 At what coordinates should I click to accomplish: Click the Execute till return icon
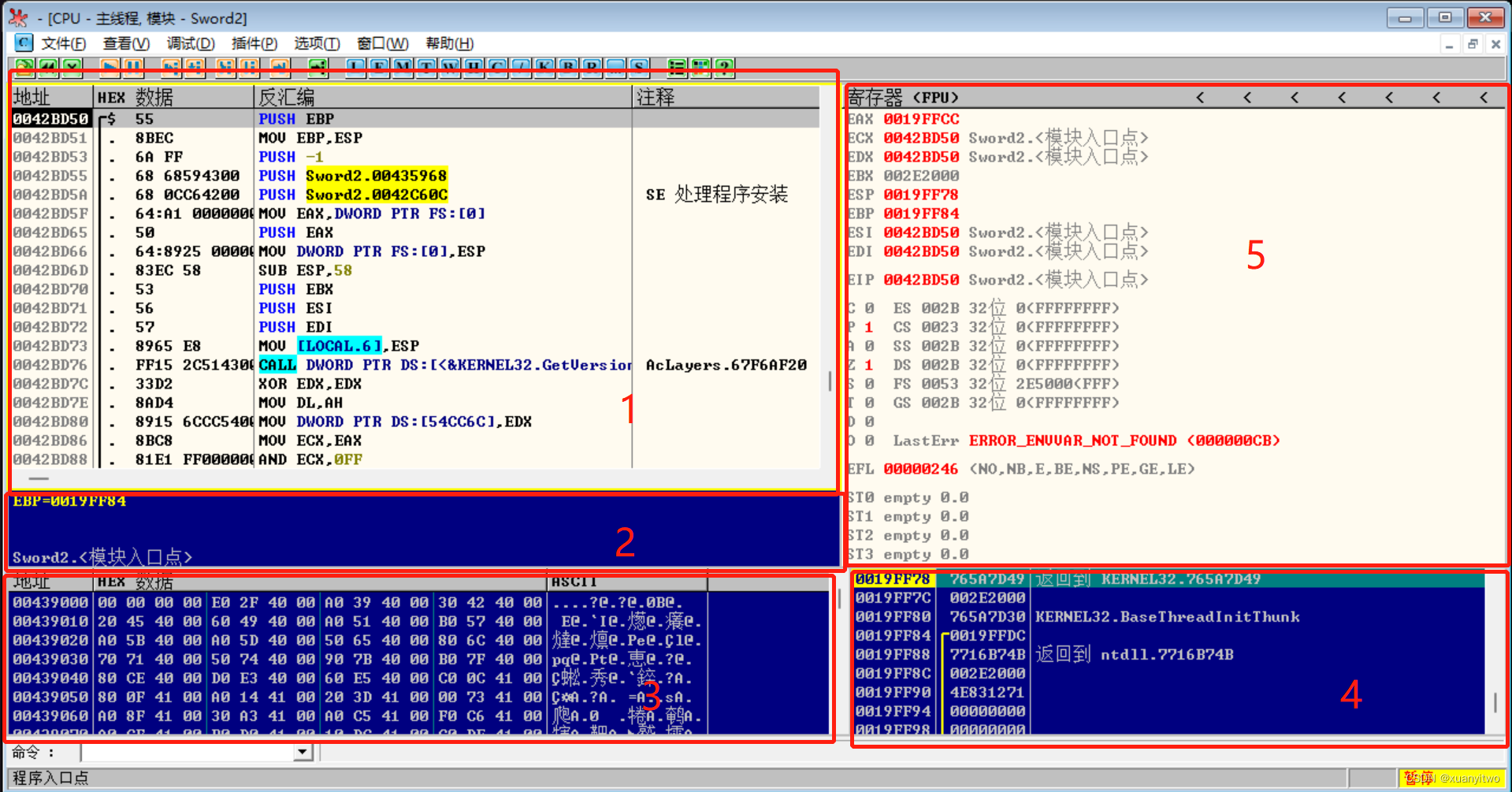coord(280,68)
